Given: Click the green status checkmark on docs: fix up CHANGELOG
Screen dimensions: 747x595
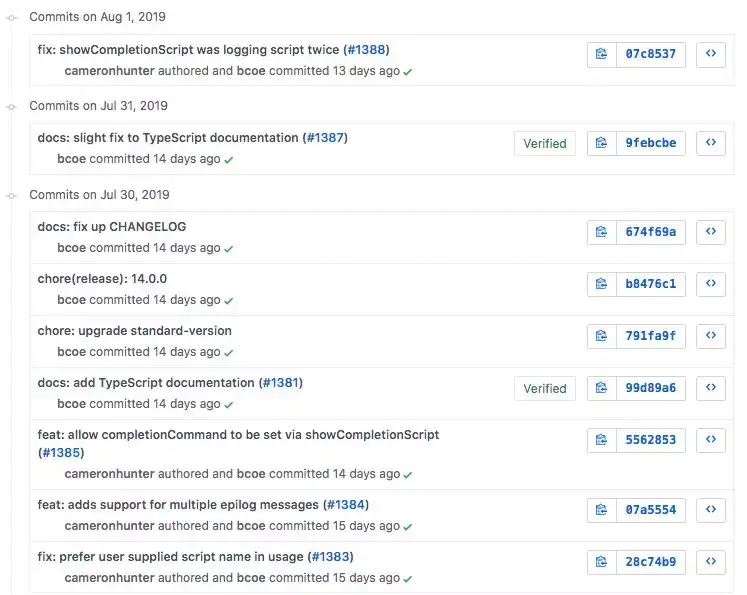Looking at the screenshot, I should coord(229,248).
